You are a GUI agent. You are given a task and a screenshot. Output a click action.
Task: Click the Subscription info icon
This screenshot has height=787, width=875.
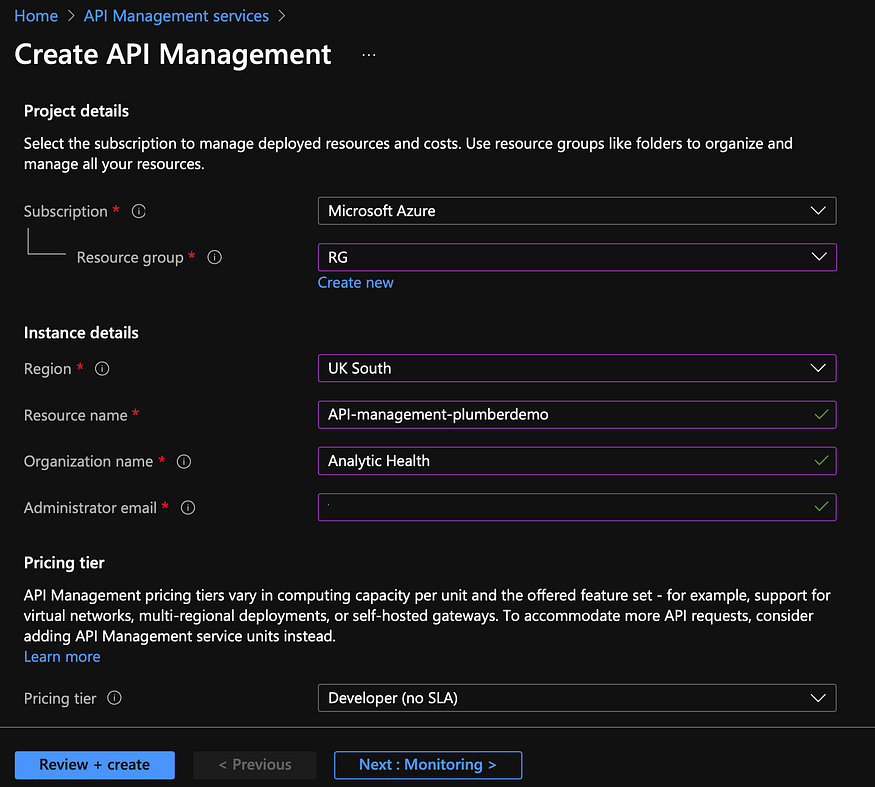[139, 212]
